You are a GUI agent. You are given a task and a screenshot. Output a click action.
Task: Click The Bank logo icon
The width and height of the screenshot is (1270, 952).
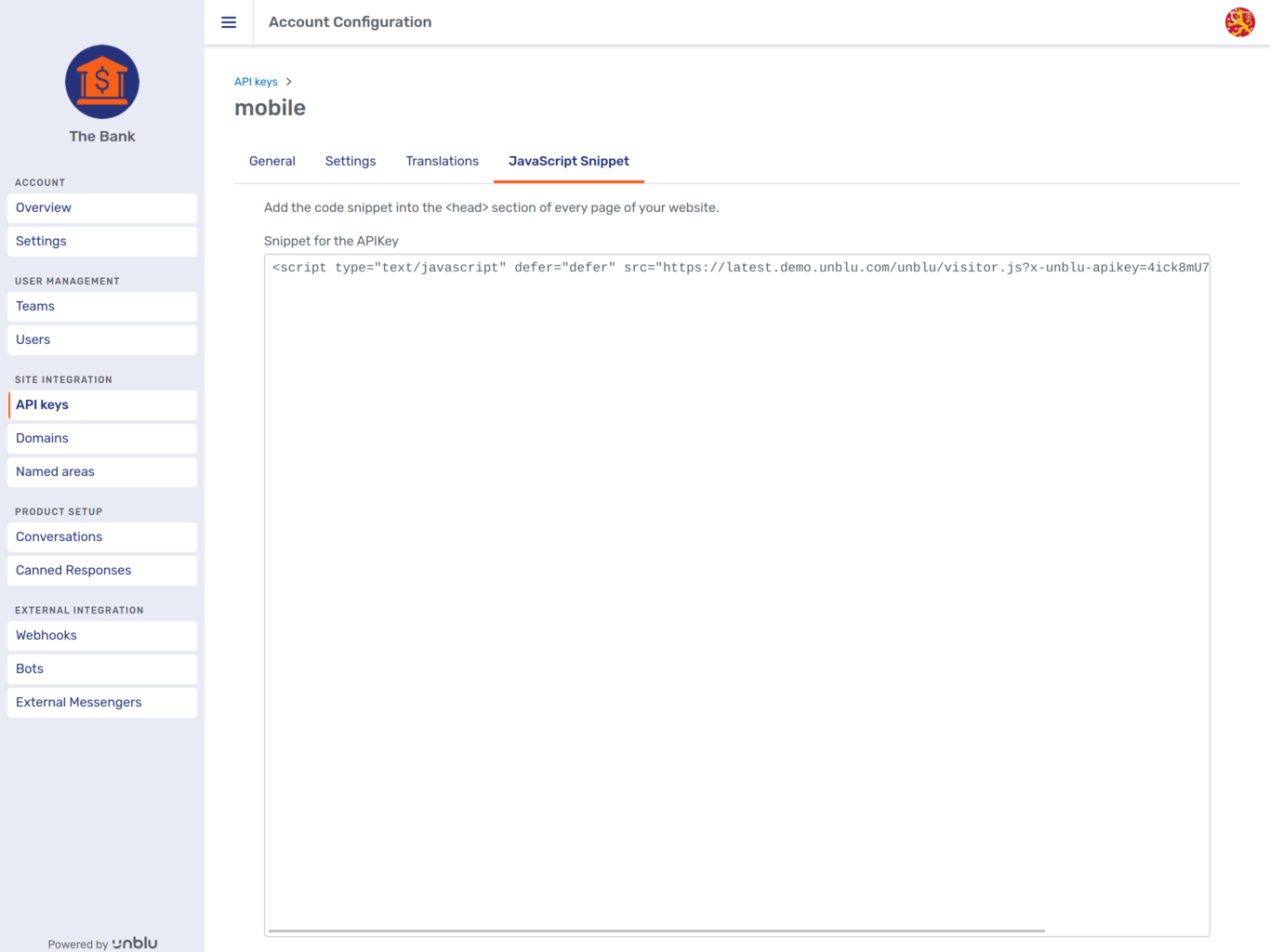coord(102,82)
